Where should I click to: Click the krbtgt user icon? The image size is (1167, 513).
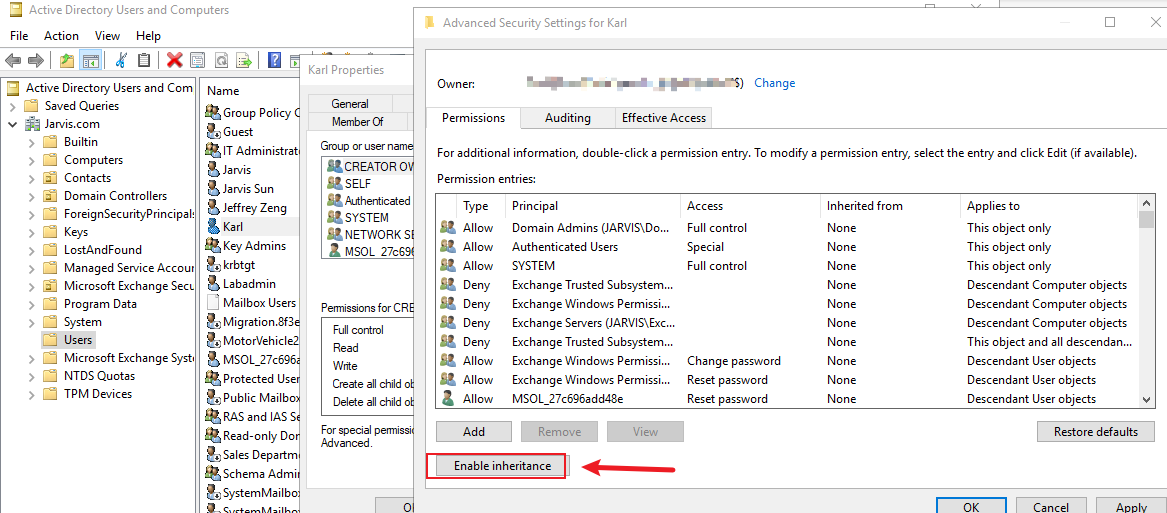click(213, 264)
